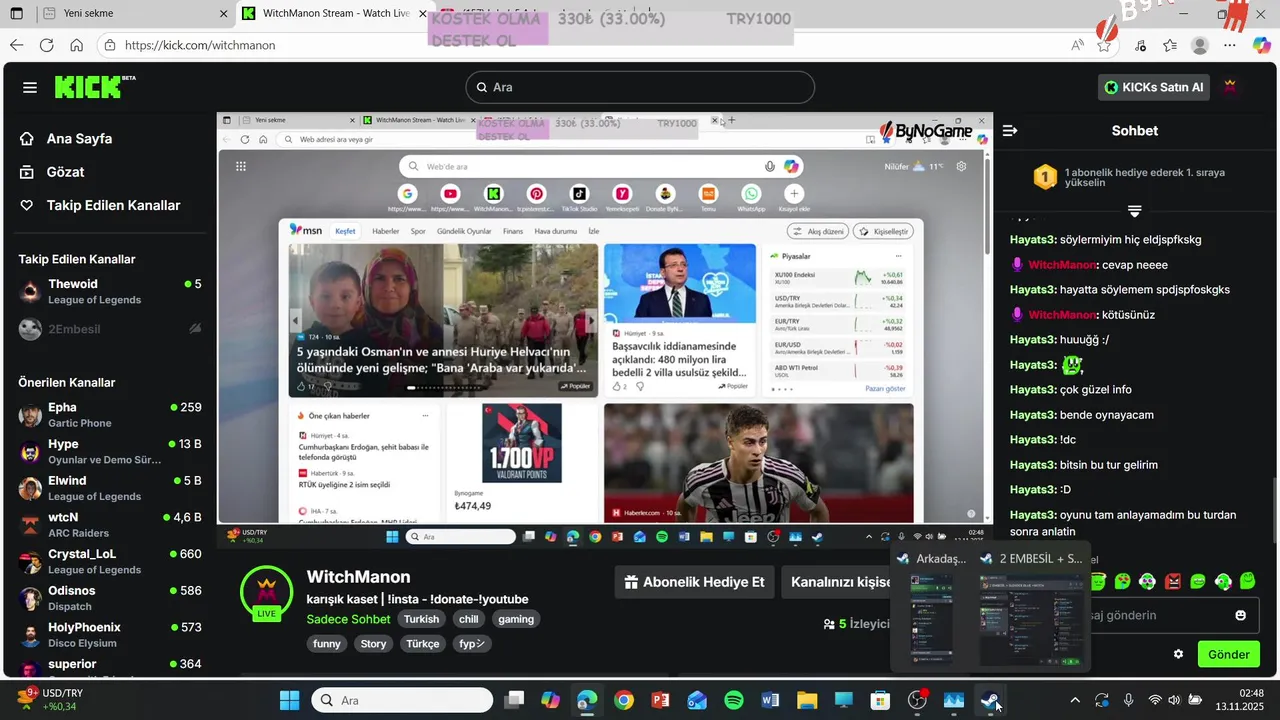Click the KICKs Satın Al button
The height and width of the screenshot is (720, 1280).
click(x=1154, y=87)
